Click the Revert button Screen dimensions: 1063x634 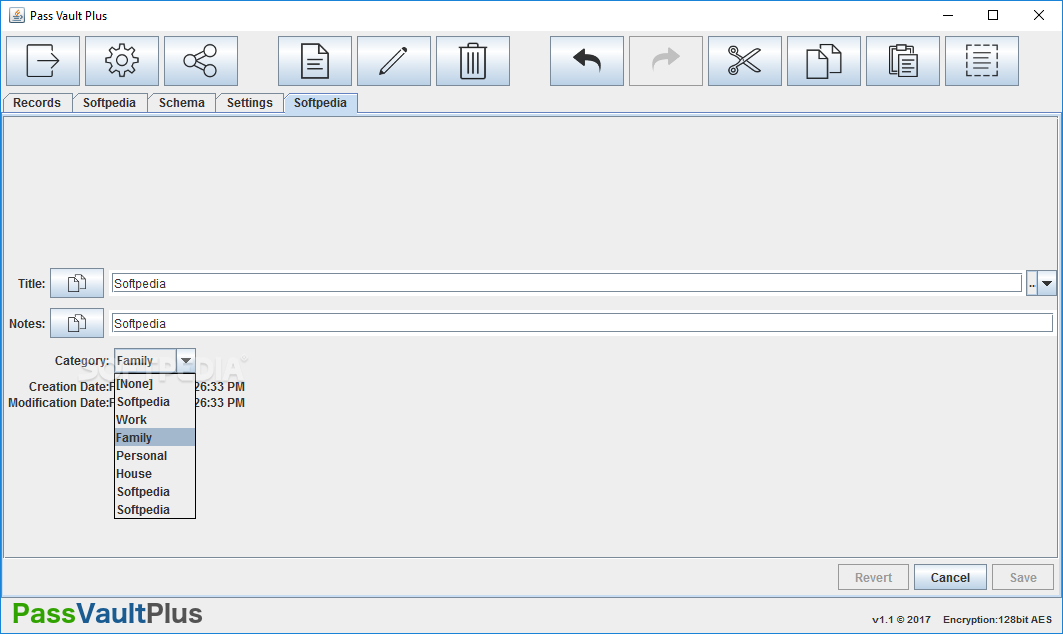(x=873, y=577)
